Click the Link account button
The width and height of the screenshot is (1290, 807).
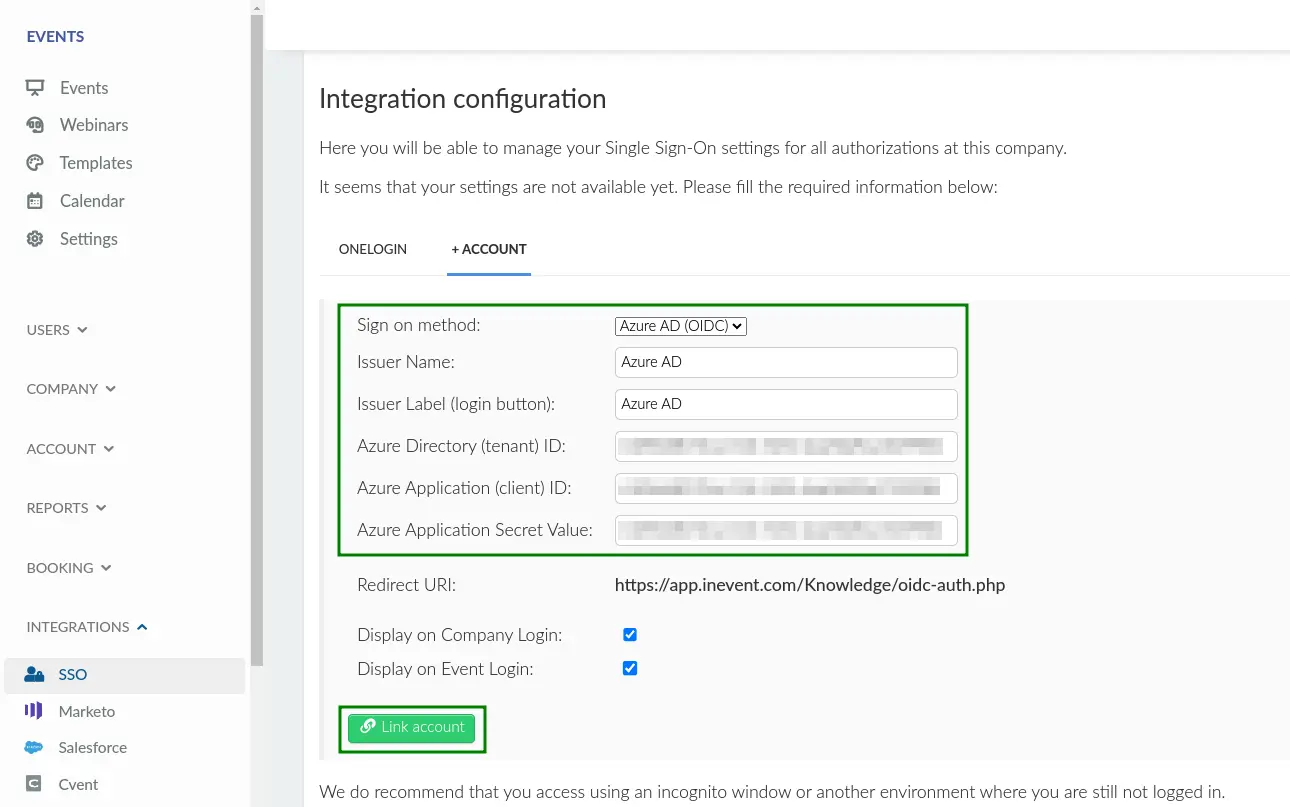pos(412,727)
